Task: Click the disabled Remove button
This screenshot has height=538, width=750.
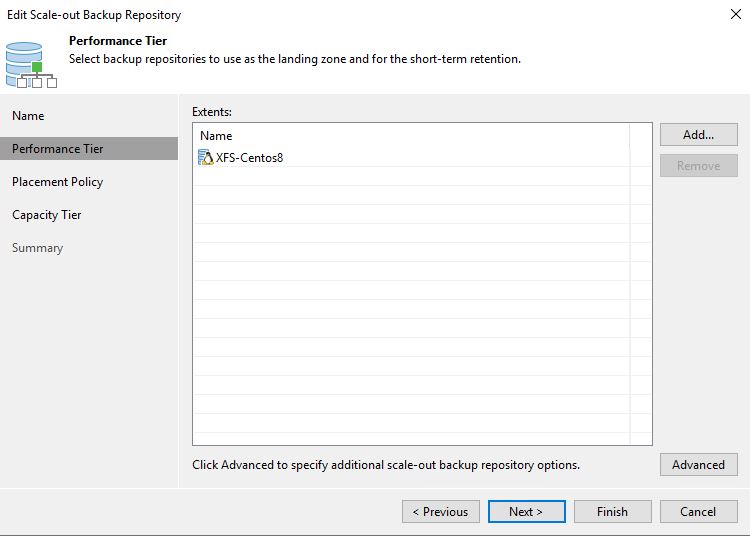Action: (698, 165)
